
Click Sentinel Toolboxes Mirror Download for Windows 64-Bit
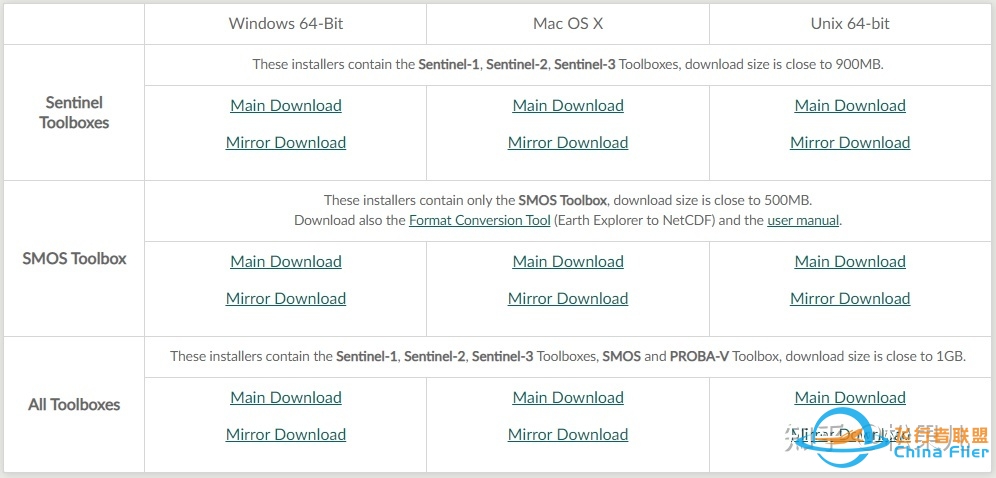[286, 143]
